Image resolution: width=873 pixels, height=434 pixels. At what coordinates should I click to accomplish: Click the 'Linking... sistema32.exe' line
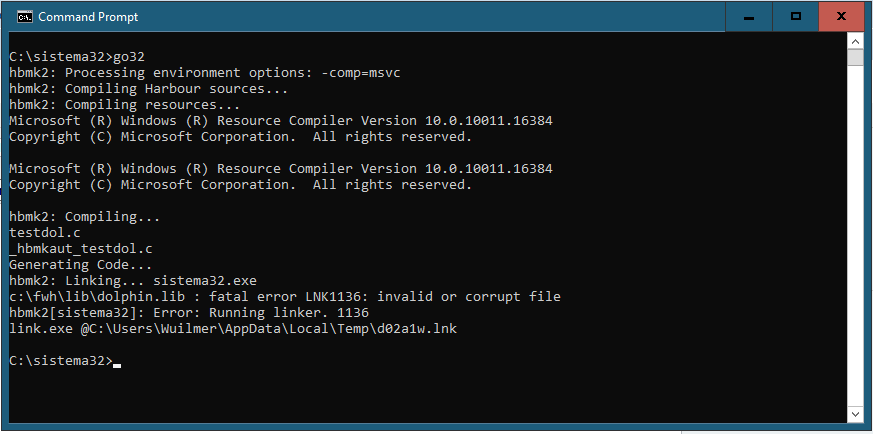(133, 281)
